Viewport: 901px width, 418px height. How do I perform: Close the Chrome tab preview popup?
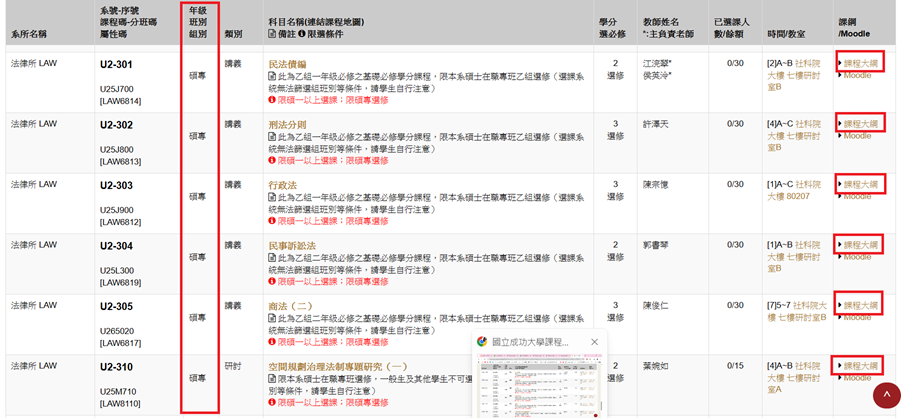595,342
